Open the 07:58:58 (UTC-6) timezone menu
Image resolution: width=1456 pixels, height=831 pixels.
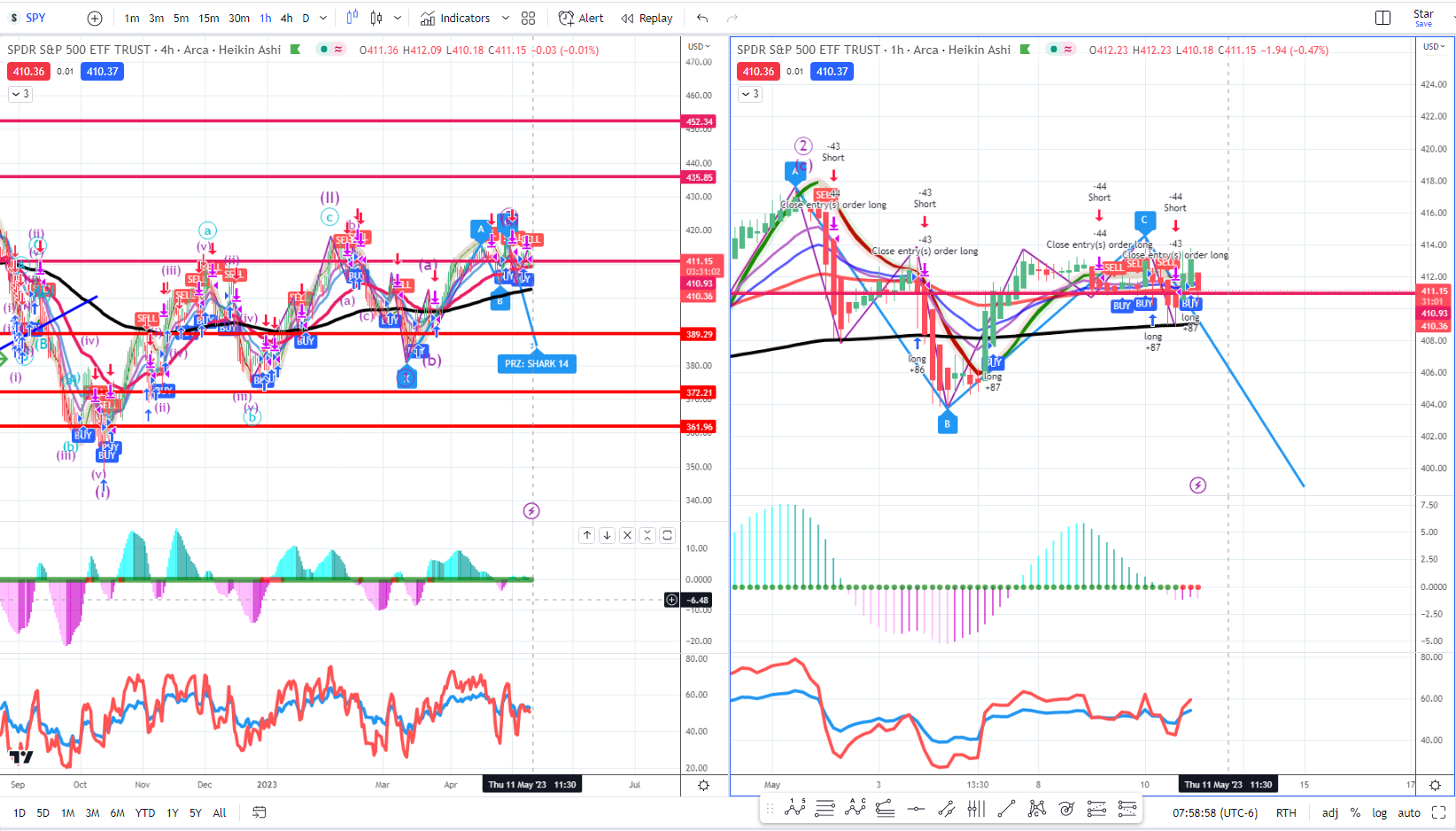click(1215, 812)
